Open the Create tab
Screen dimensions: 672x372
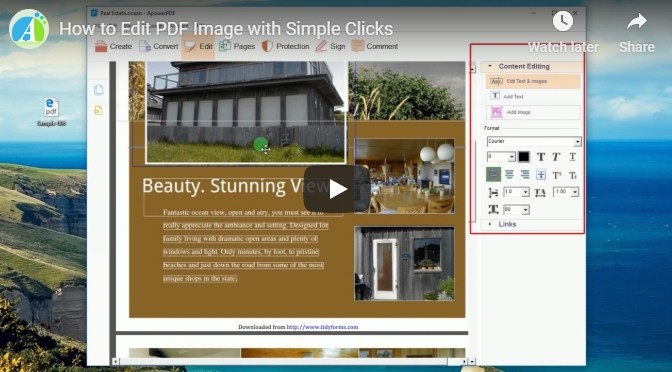pos(114,46)
